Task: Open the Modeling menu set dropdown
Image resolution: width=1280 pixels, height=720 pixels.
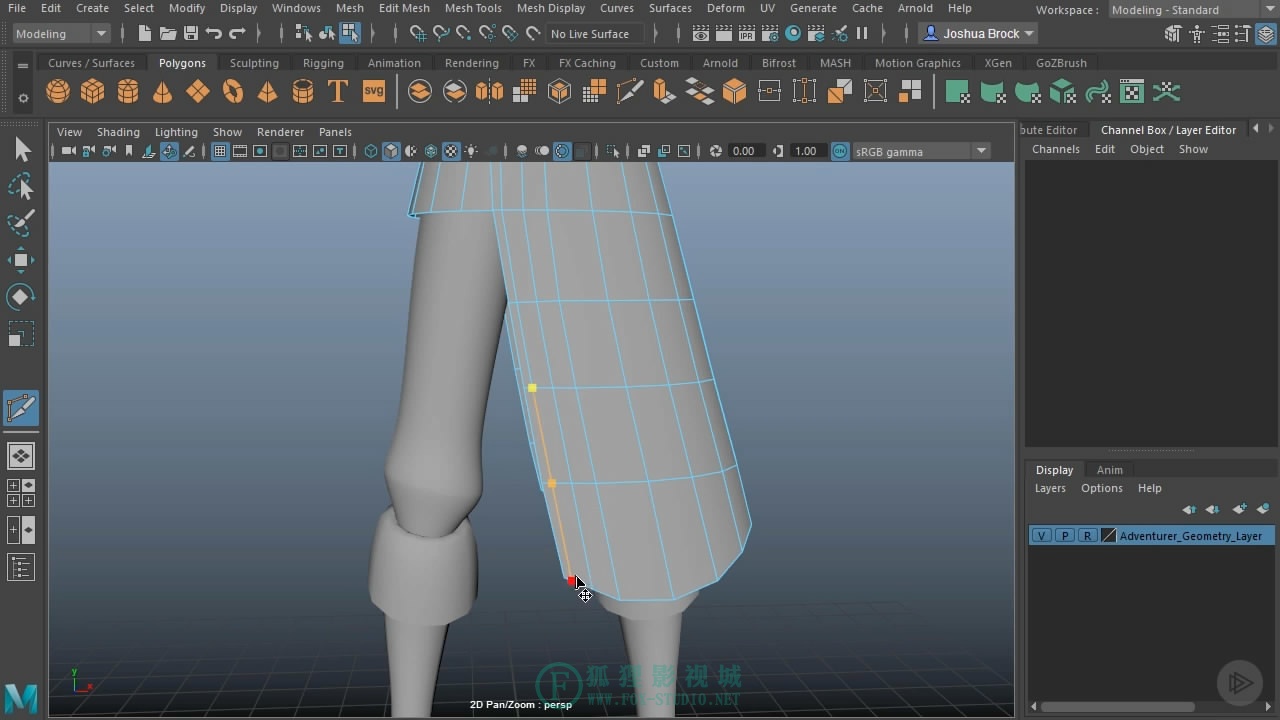Action: (61, 33)
